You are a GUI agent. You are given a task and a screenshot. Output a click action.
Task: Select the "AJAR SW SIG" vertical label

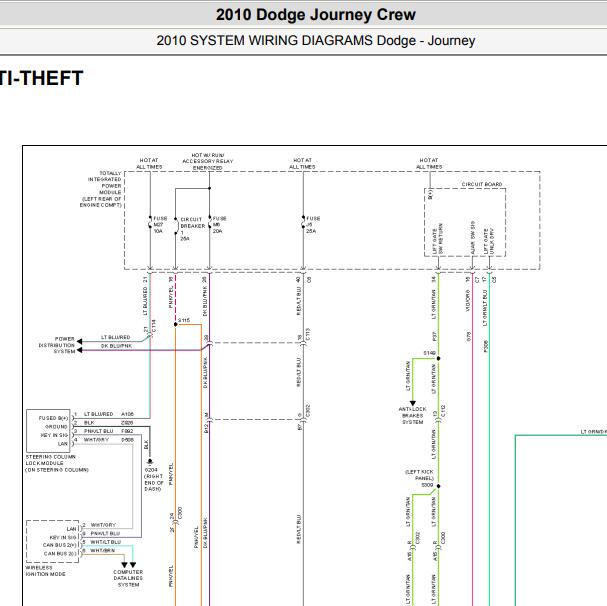(x=473, y=238)
